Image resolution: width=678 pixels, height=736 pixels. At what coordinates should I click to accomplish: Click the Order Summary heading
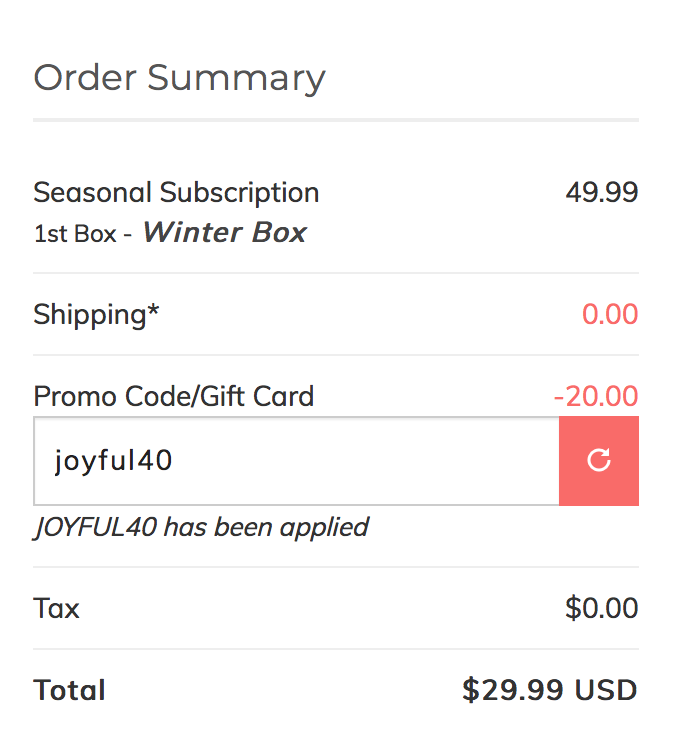point(179,79)
